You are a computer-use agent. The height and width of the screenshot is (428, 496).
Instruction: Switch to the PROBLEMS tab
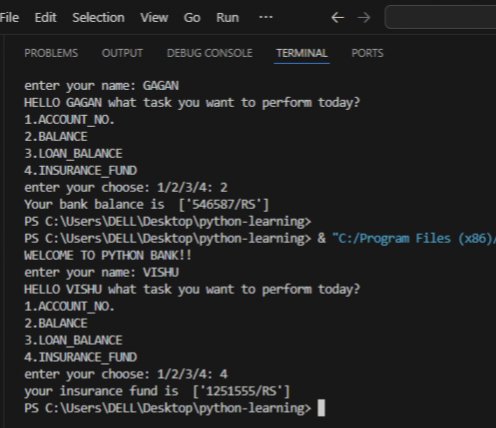coord(51,53)
